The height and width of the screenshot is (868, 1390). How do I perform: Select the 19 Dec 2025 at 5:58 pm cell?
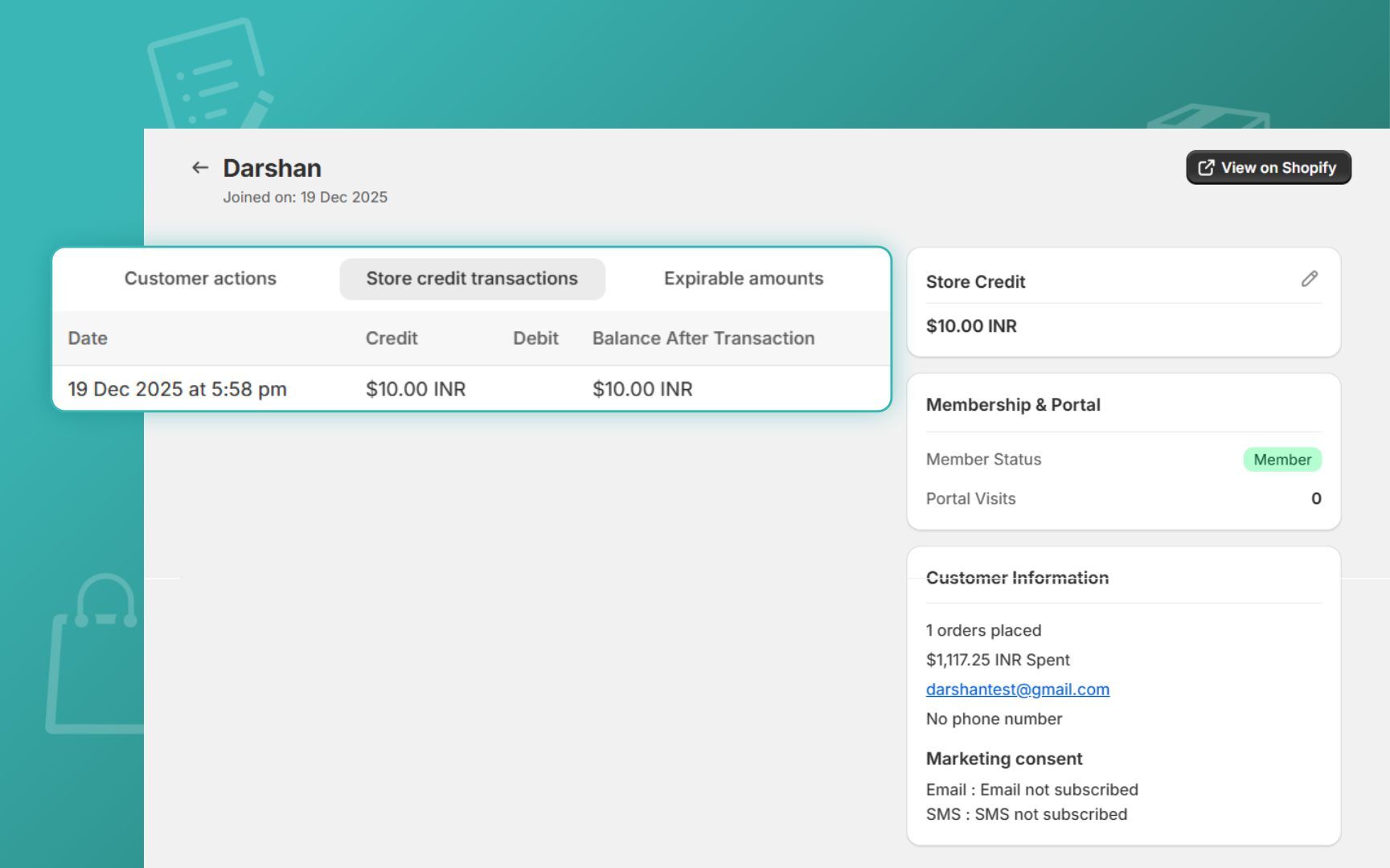point(178,389)
